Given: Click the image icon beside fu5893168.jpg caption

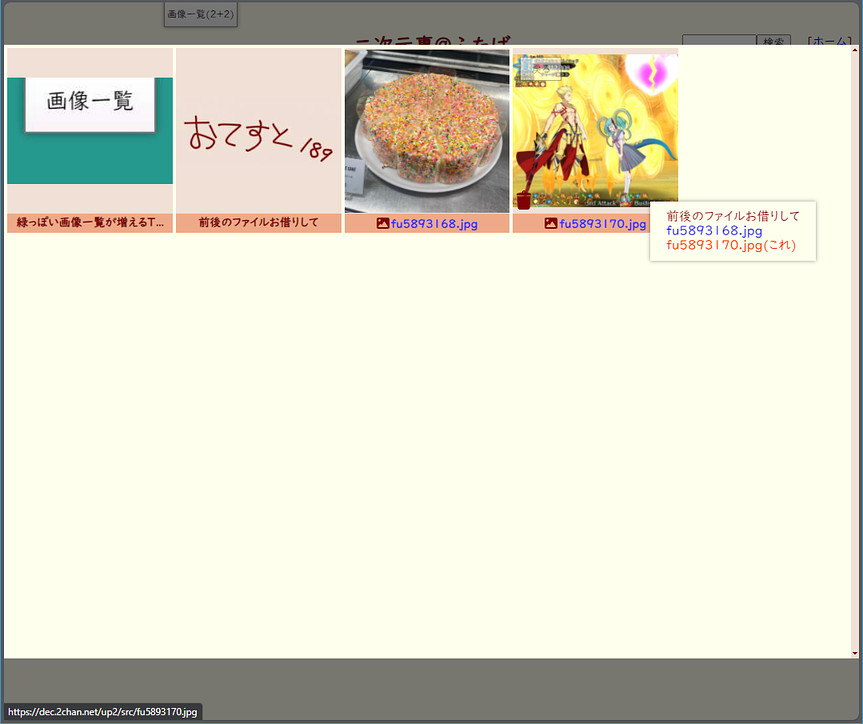Looking at the screenshot, I should pos(382,224).
